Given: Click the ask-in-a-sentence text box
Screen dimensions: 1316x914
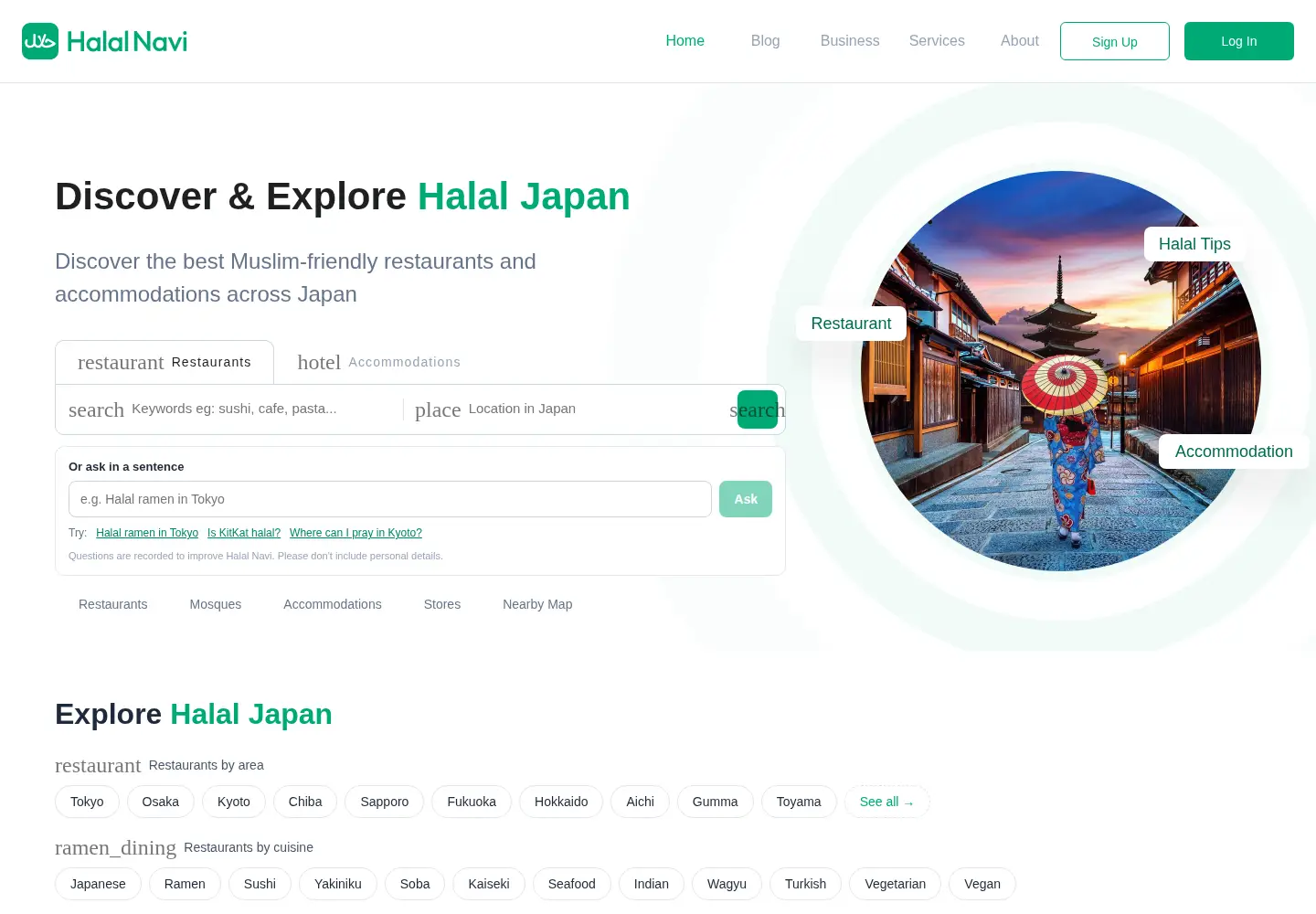Looking at the screenshot, I should tap(390, 499).
